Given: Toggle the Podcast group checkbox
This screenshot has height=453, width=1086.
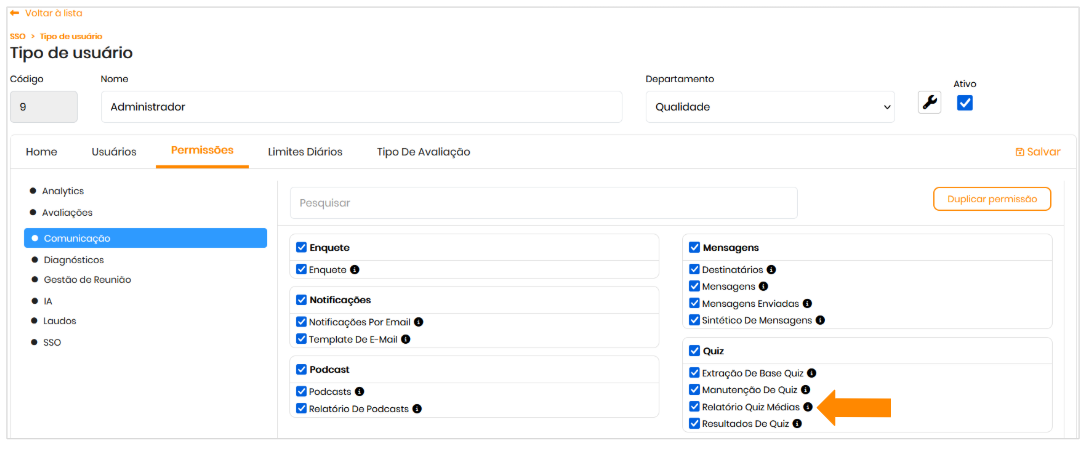Looking at the screenshot, I should pyautogui.click(x=301, y=369).
